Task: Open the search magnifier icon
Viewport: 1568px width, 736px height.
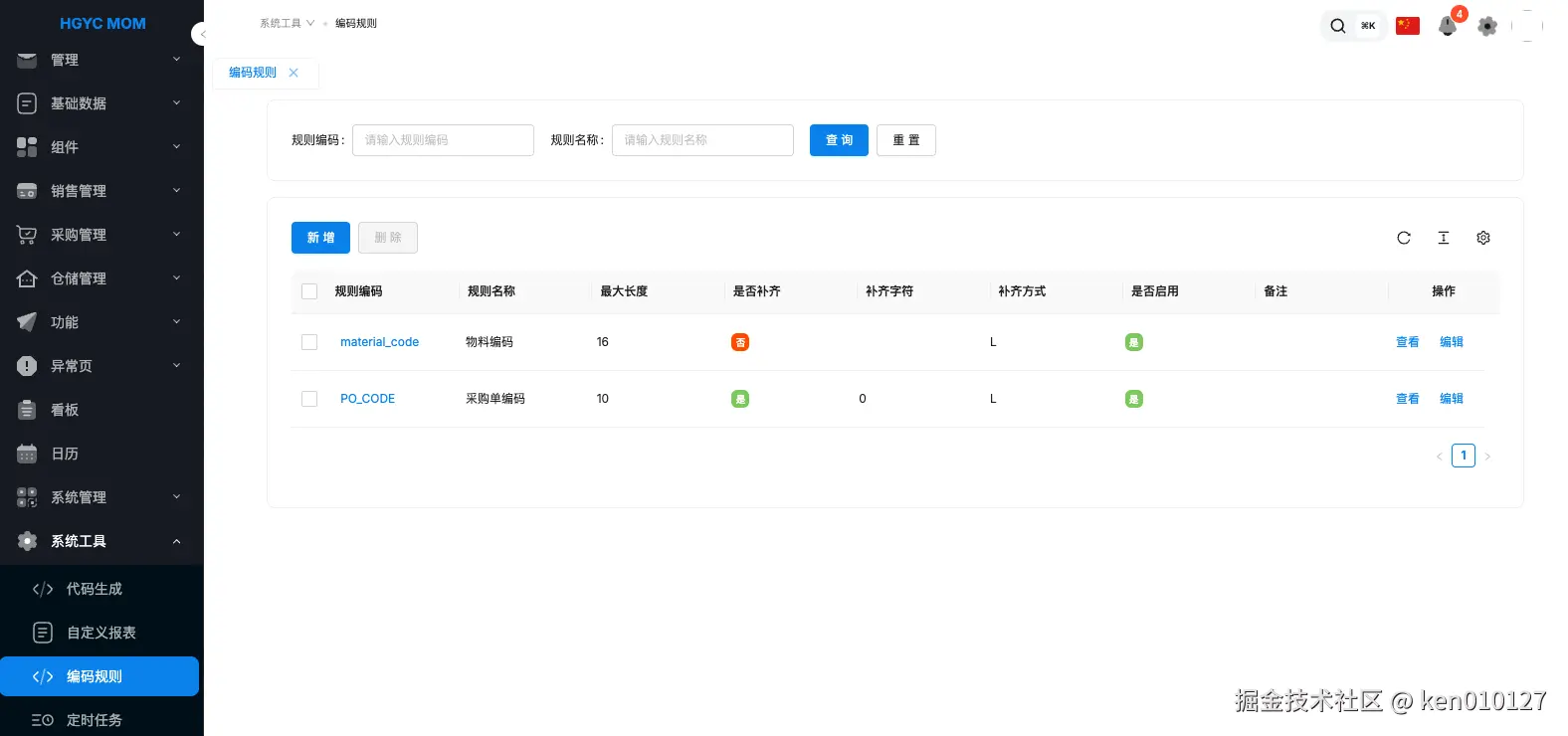Action: pos(1338,26)
